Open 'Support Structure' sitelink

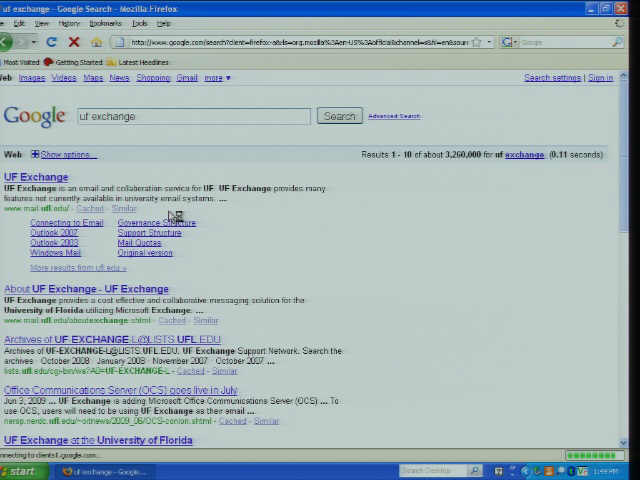click(x=149, y=233)
